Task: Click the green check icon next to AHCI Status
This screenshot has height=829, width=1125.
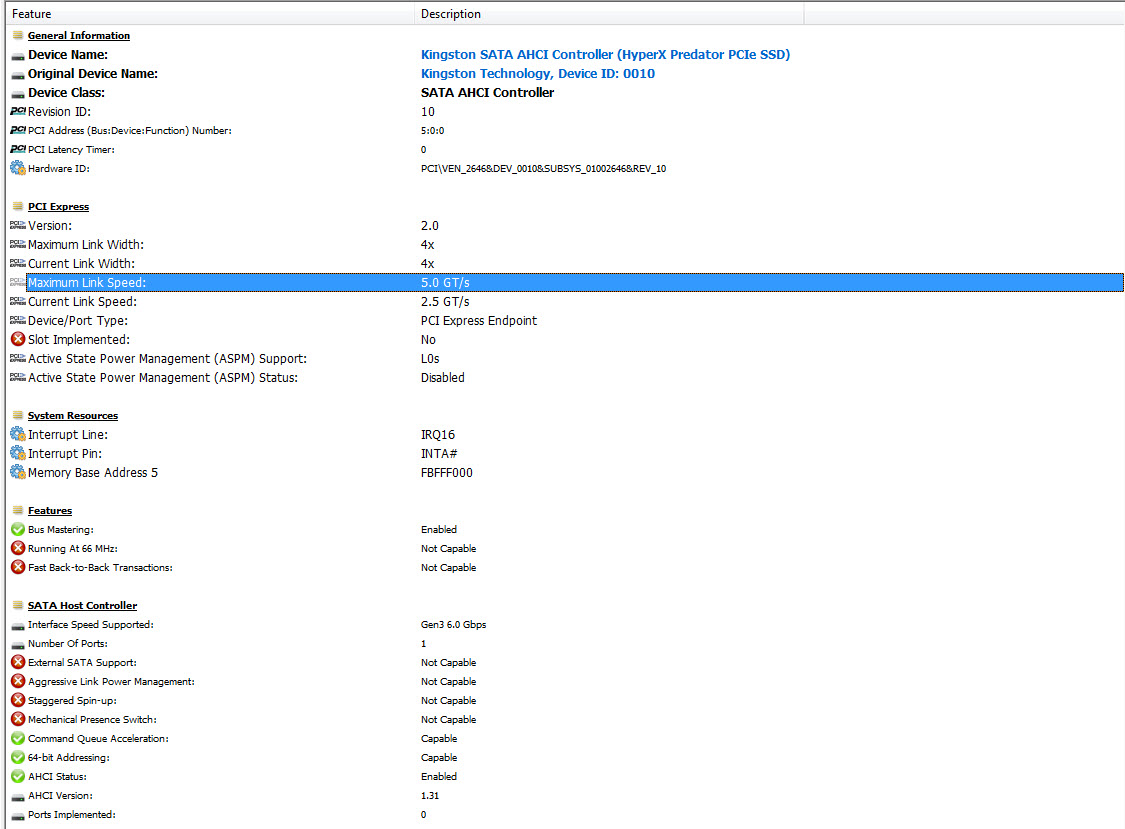Action: (18, 776)
